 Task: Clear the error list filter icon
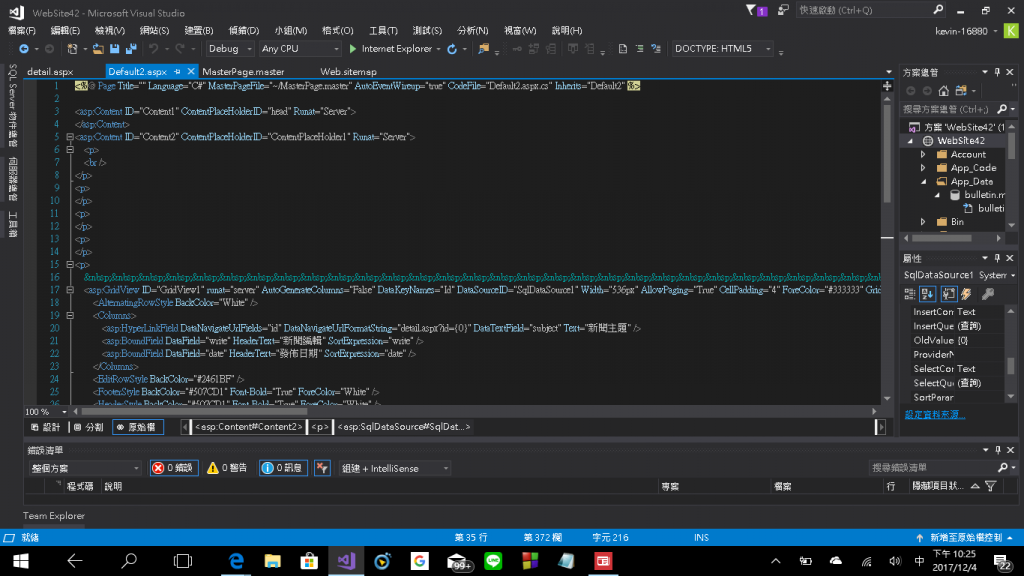(322, 468)
